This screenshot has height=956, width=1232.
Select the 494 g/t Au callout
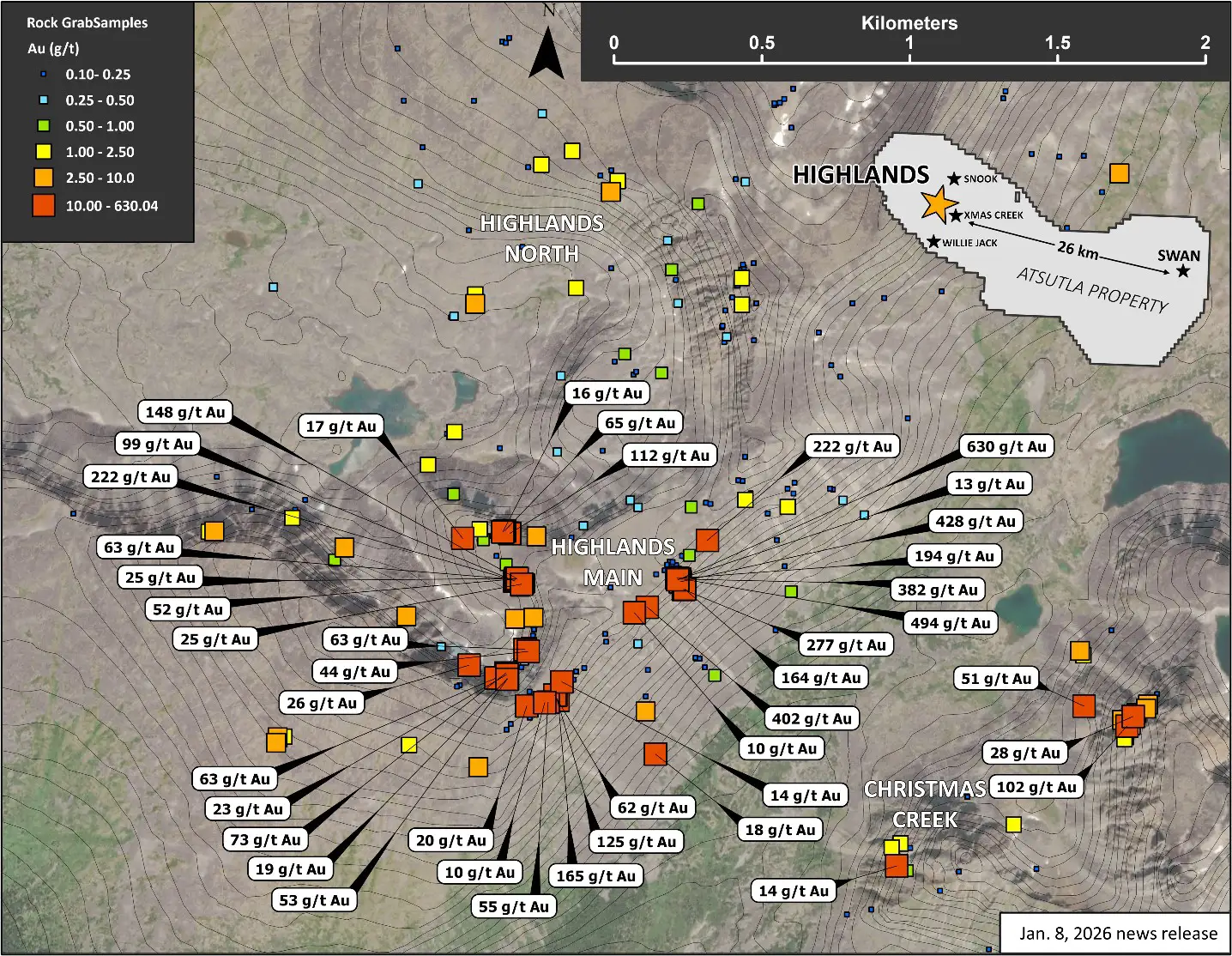(x=951, y=623)
